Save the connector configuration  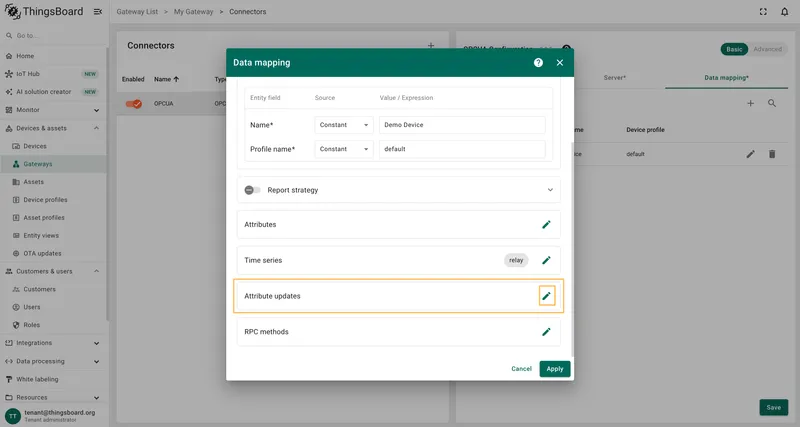click(773, 407)
